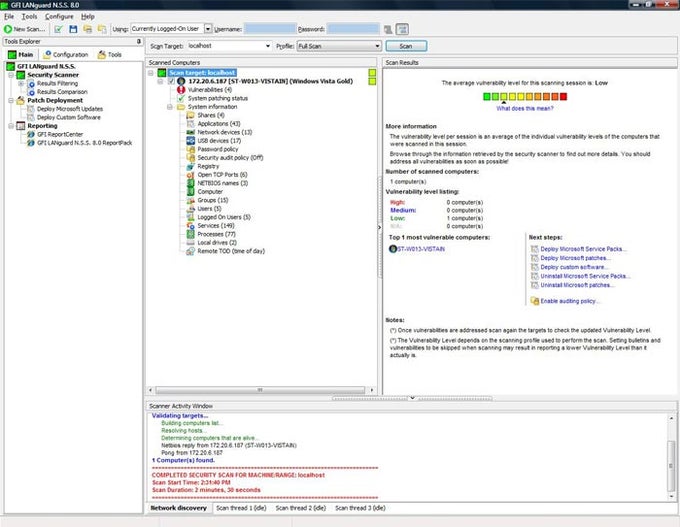The height and width of the screenshot is (527, 680).
Task: Click the Password input field
Action: [353, 29]
